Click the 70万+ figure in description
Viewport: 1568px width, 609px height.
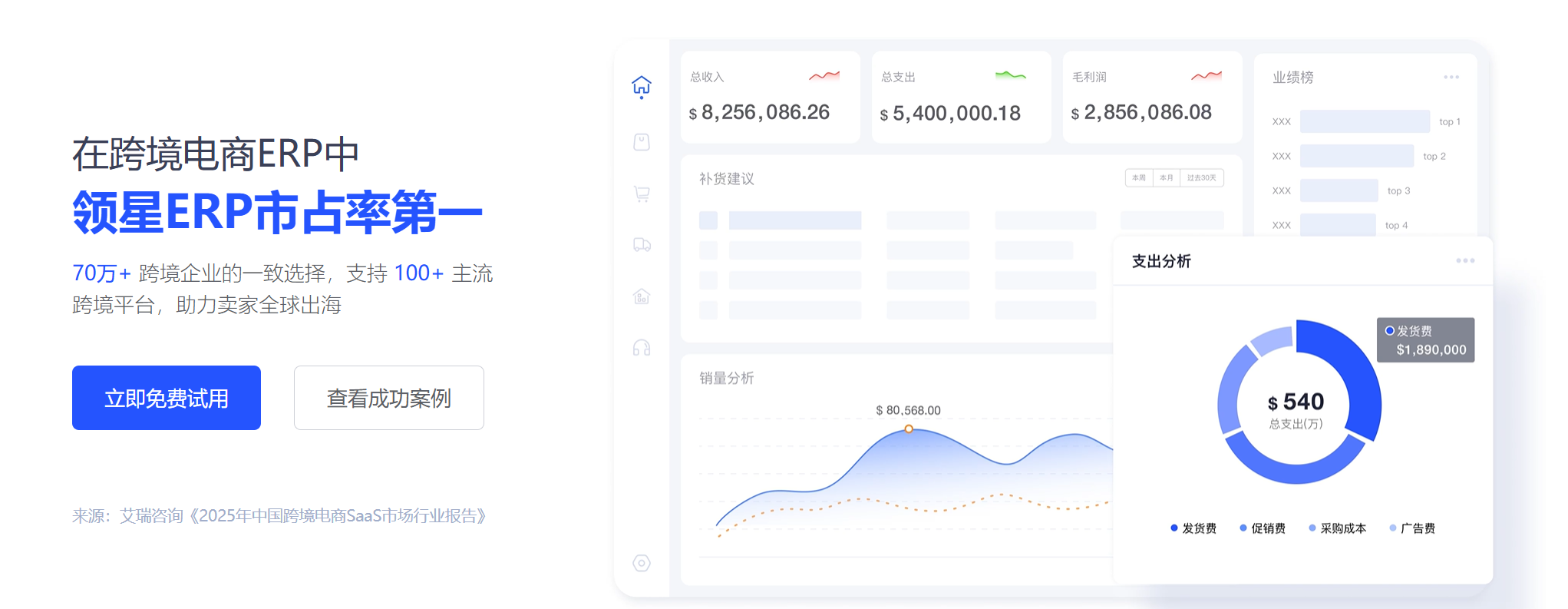click(101, 273)
